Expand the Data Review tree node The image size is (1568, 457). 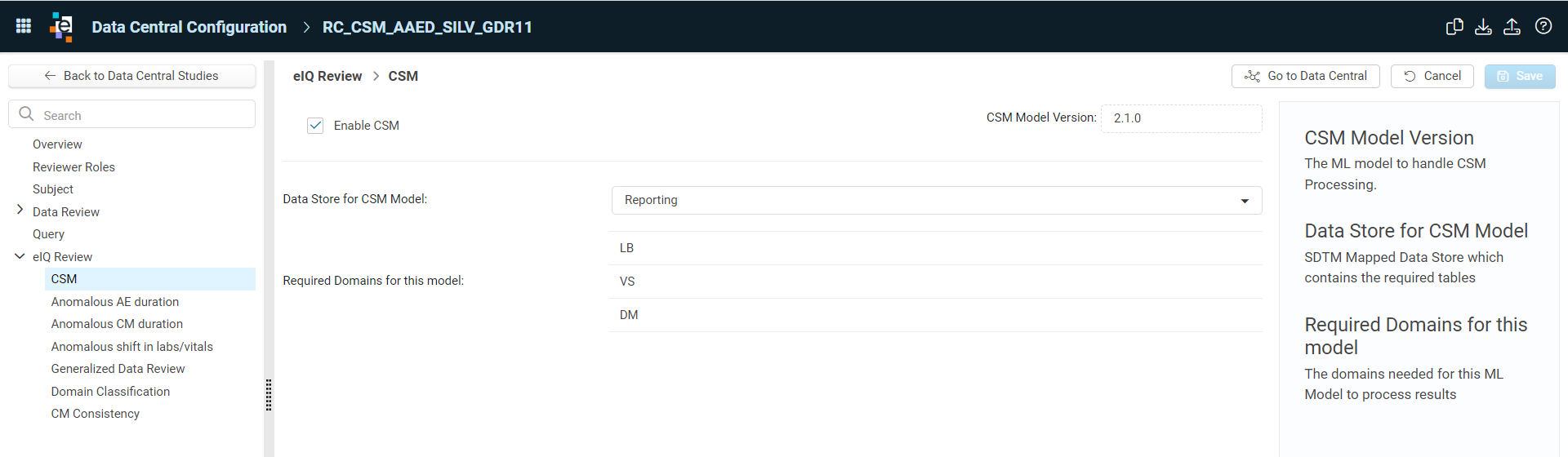[20, 211]
